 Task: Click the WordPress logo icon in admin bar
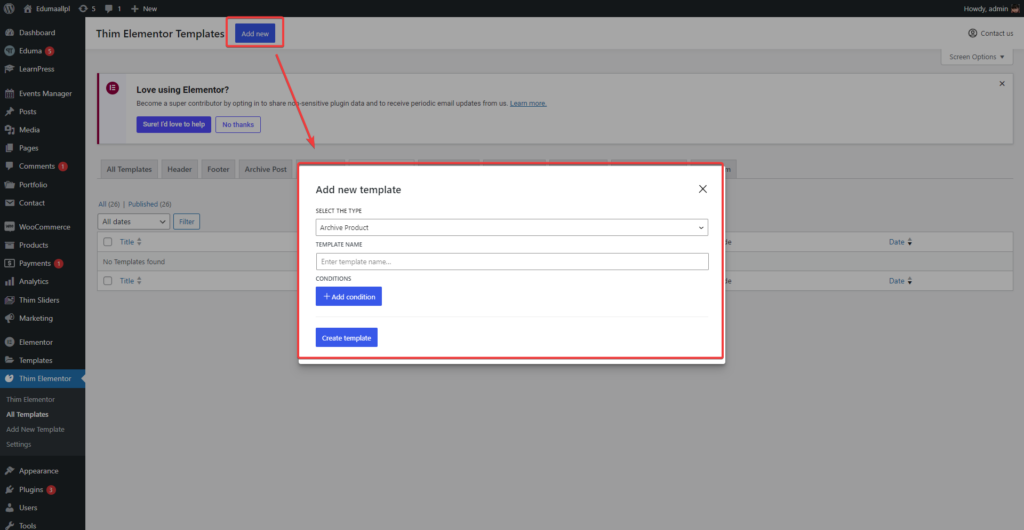click(x=9, y=8)
